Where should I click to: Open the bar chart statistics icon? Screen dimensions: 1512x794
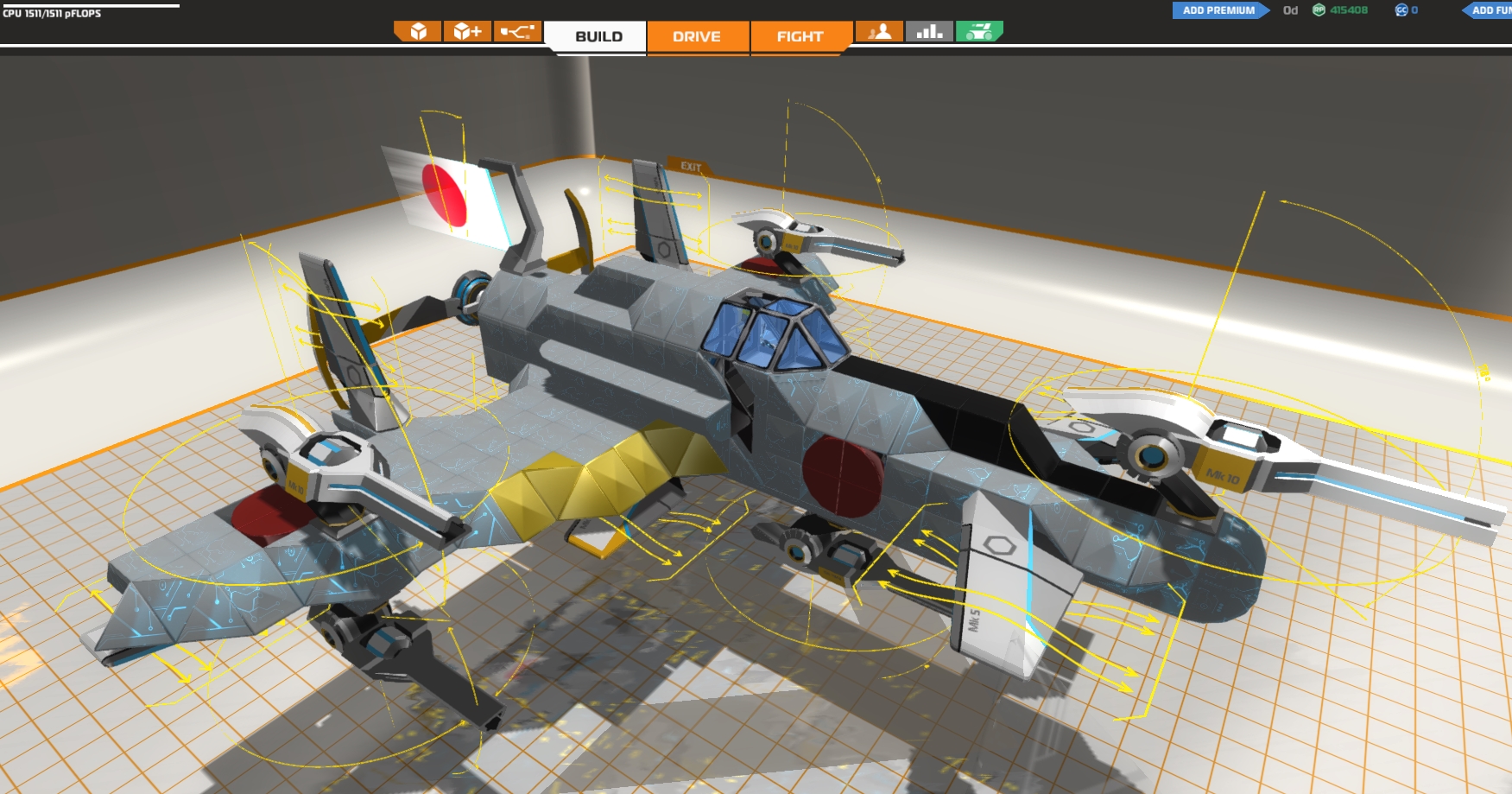[929, 32]
